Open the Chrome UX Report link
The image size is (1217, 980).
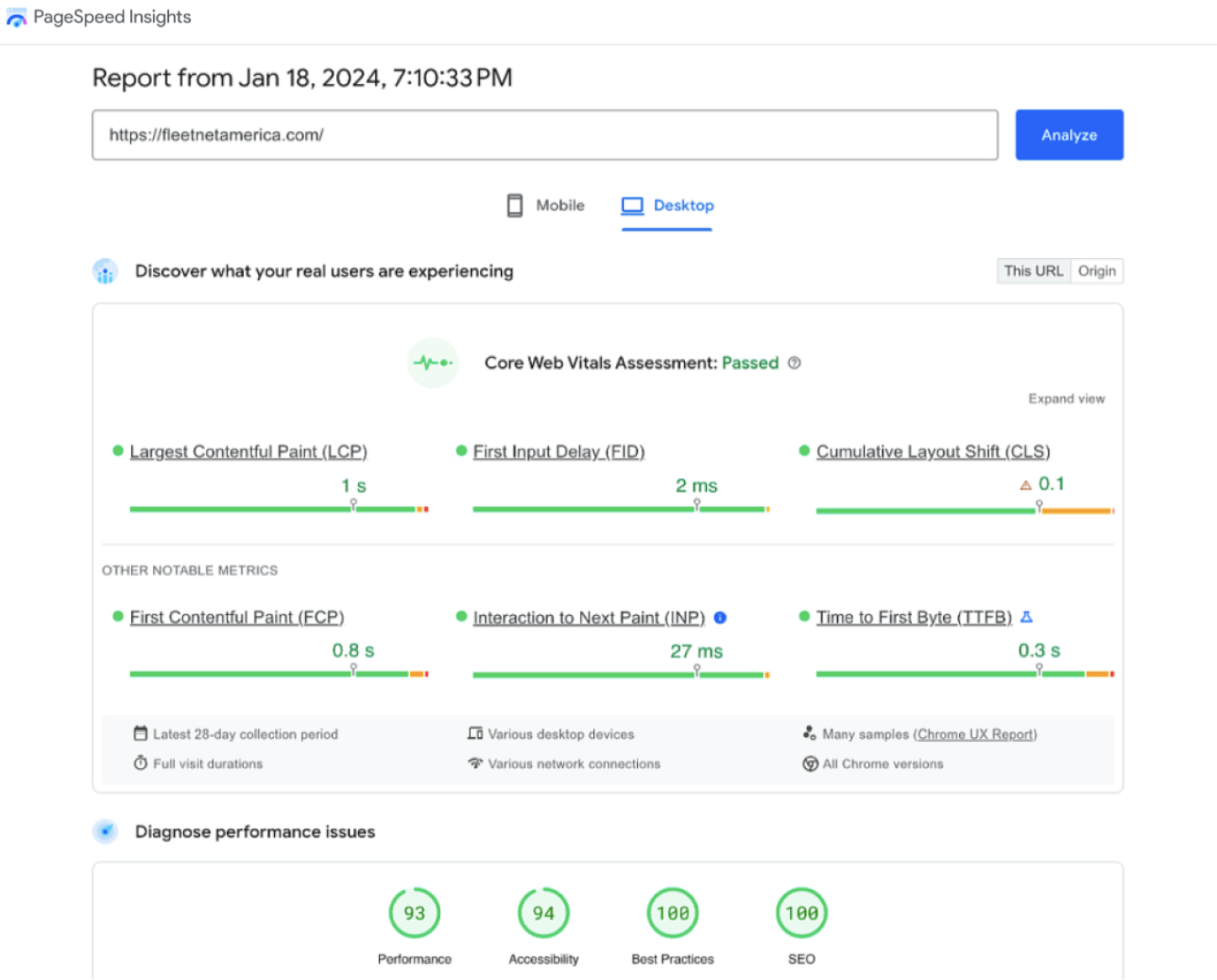click(975, 734)
